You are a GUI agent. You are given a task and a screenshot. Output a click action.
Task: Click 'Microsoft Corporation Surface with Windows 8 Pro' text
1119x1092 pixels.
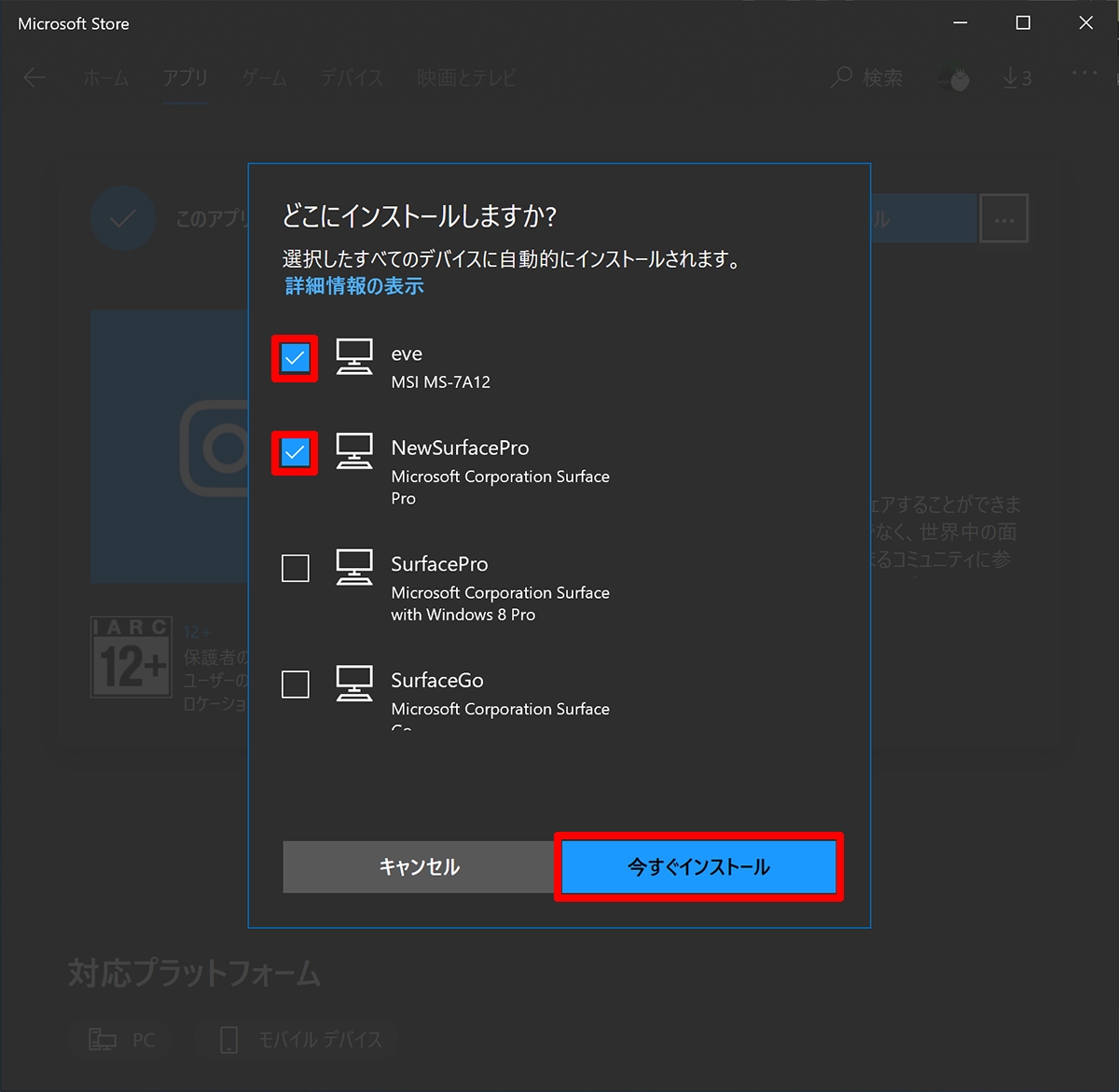click(501, 603)
